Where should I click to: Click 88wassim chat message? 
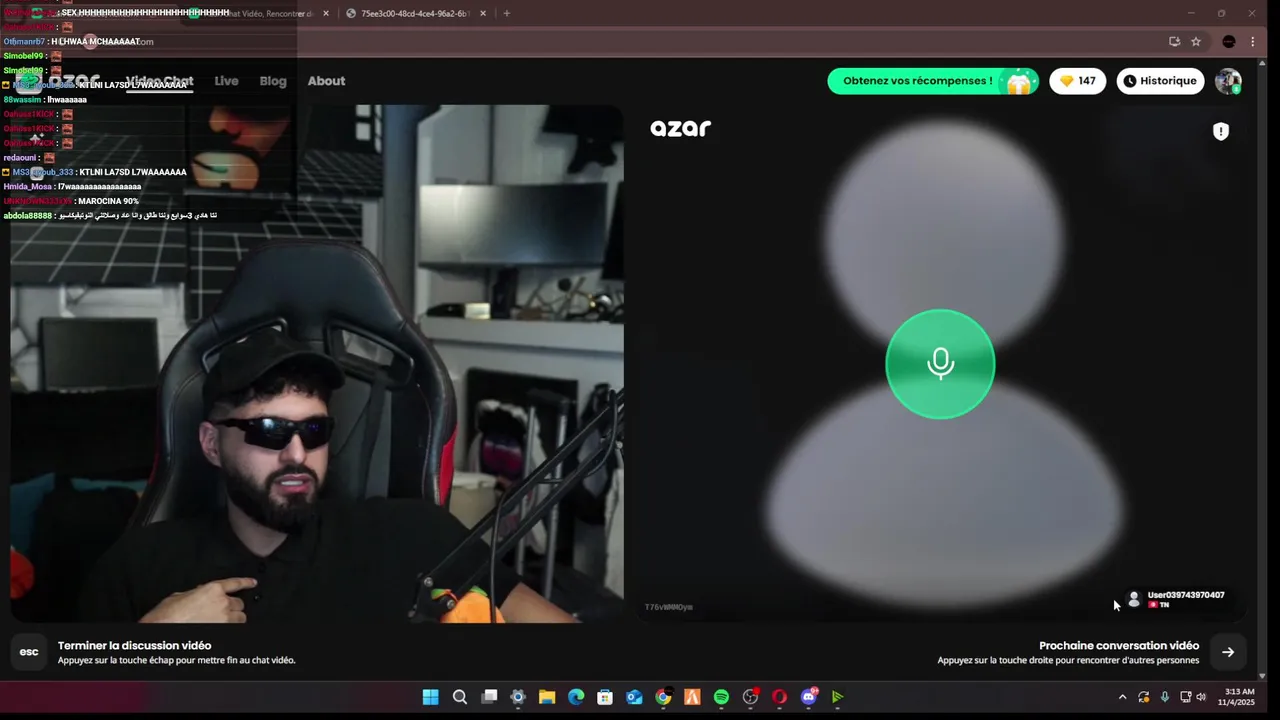45,100
